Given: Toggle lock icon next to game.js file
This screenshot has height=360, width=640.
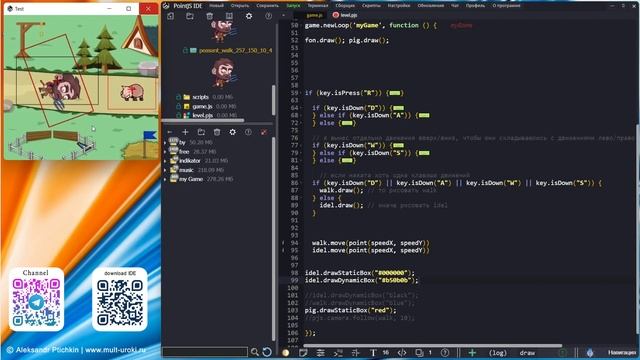Looking at the screenshot, I should click(x=178, y=106).
